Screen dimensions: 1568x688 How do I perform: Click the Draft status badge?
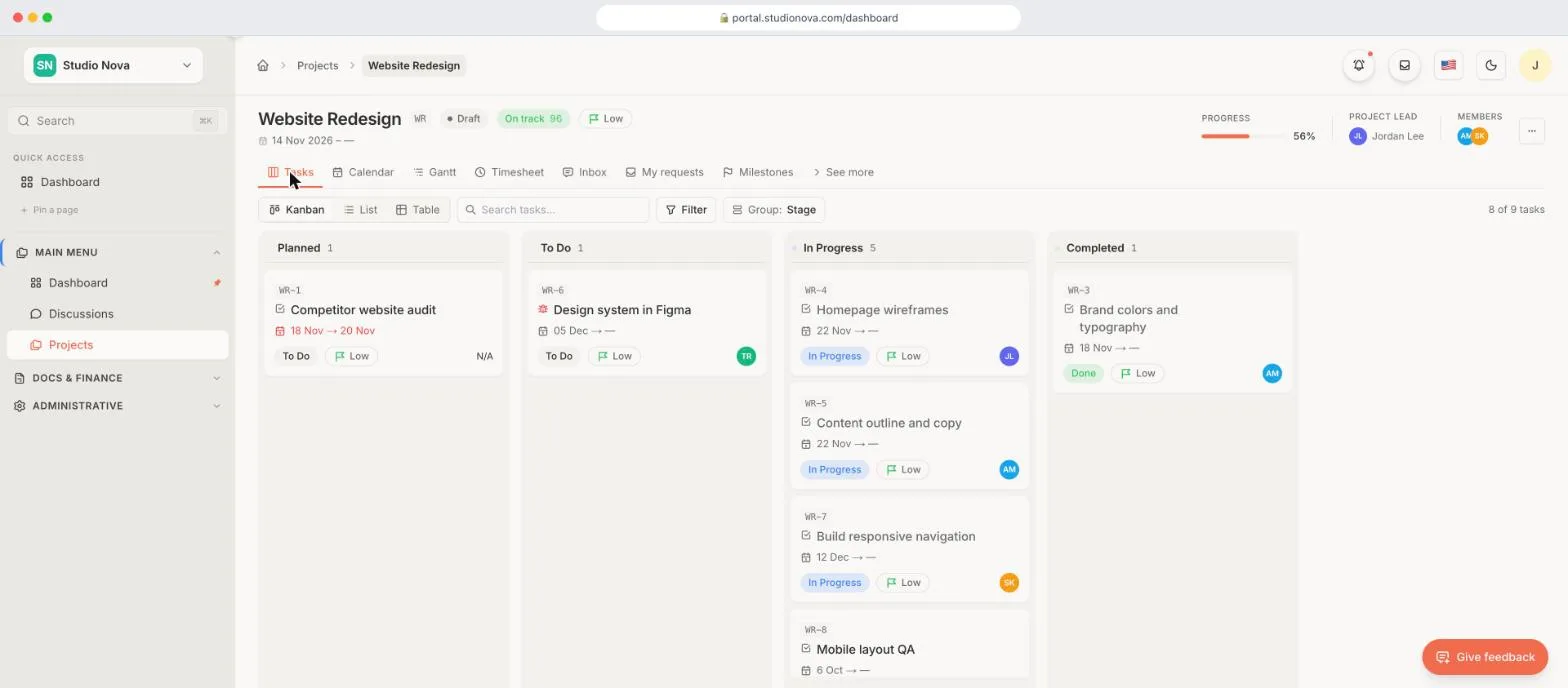coord(464,118)
